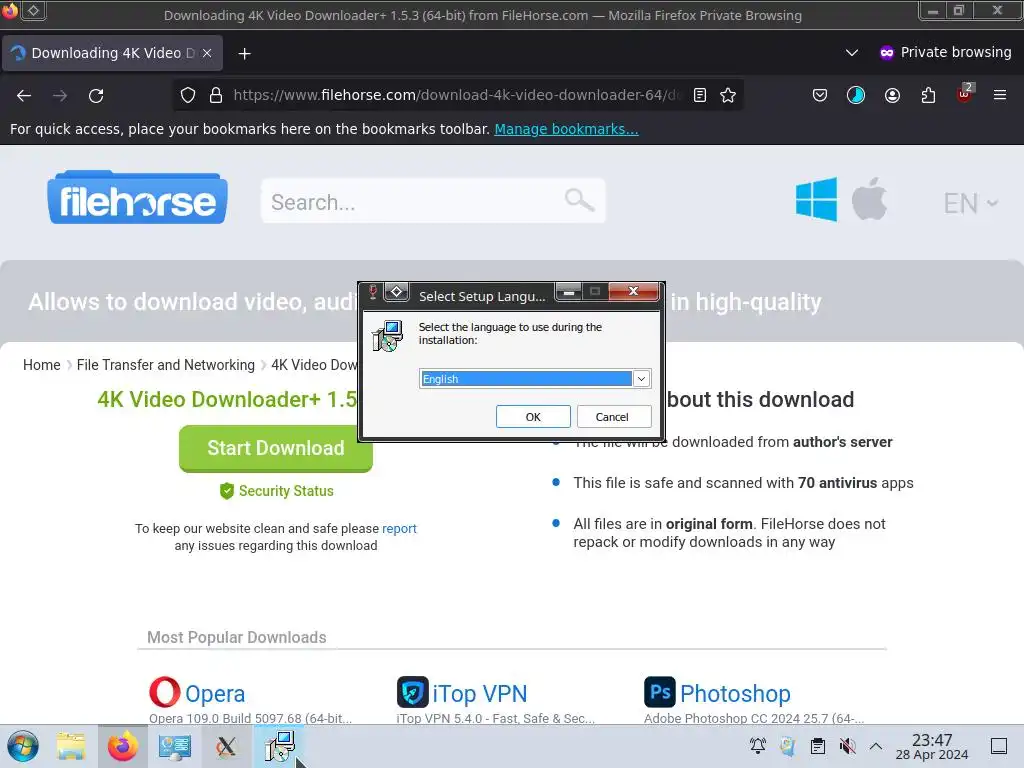Close the Downloading 4K Video tab
The image size is (1024, 768).
click(x=207, y=53)
